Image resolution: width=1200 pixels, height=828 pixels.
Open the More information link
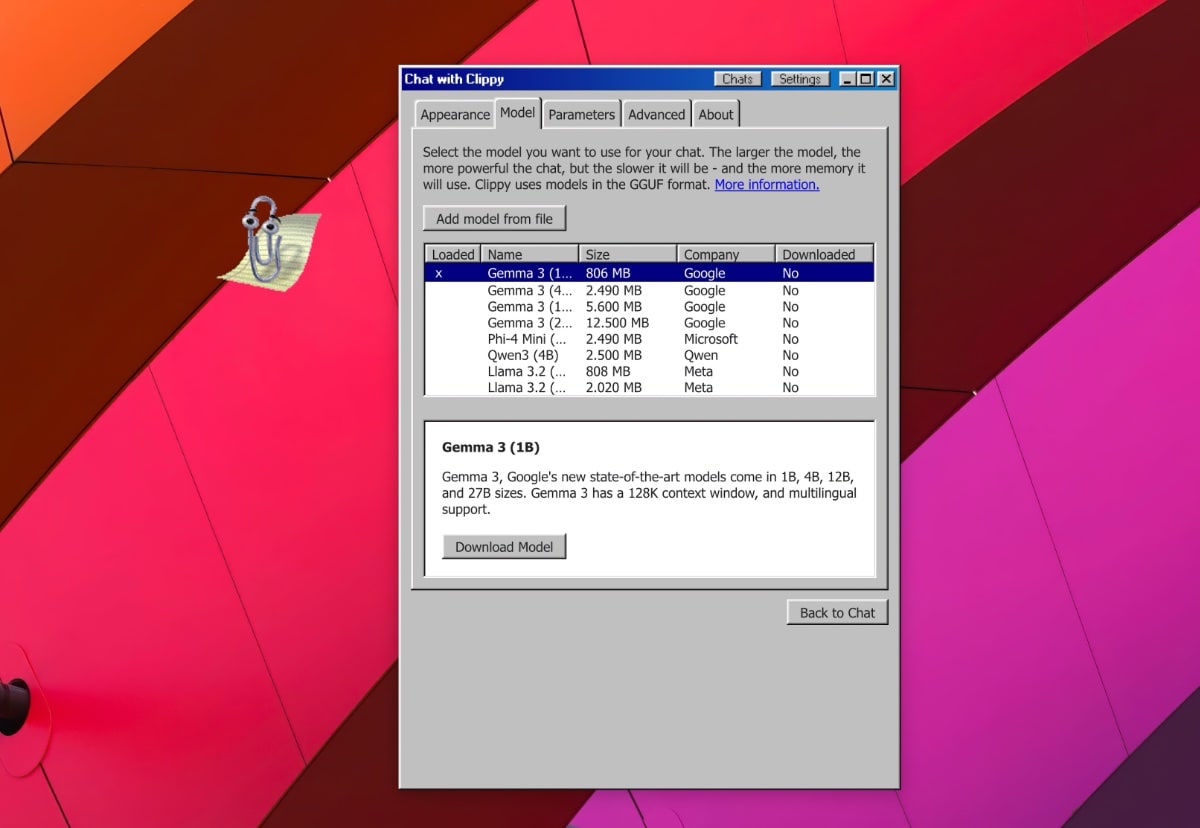click(x=766, y=185)
